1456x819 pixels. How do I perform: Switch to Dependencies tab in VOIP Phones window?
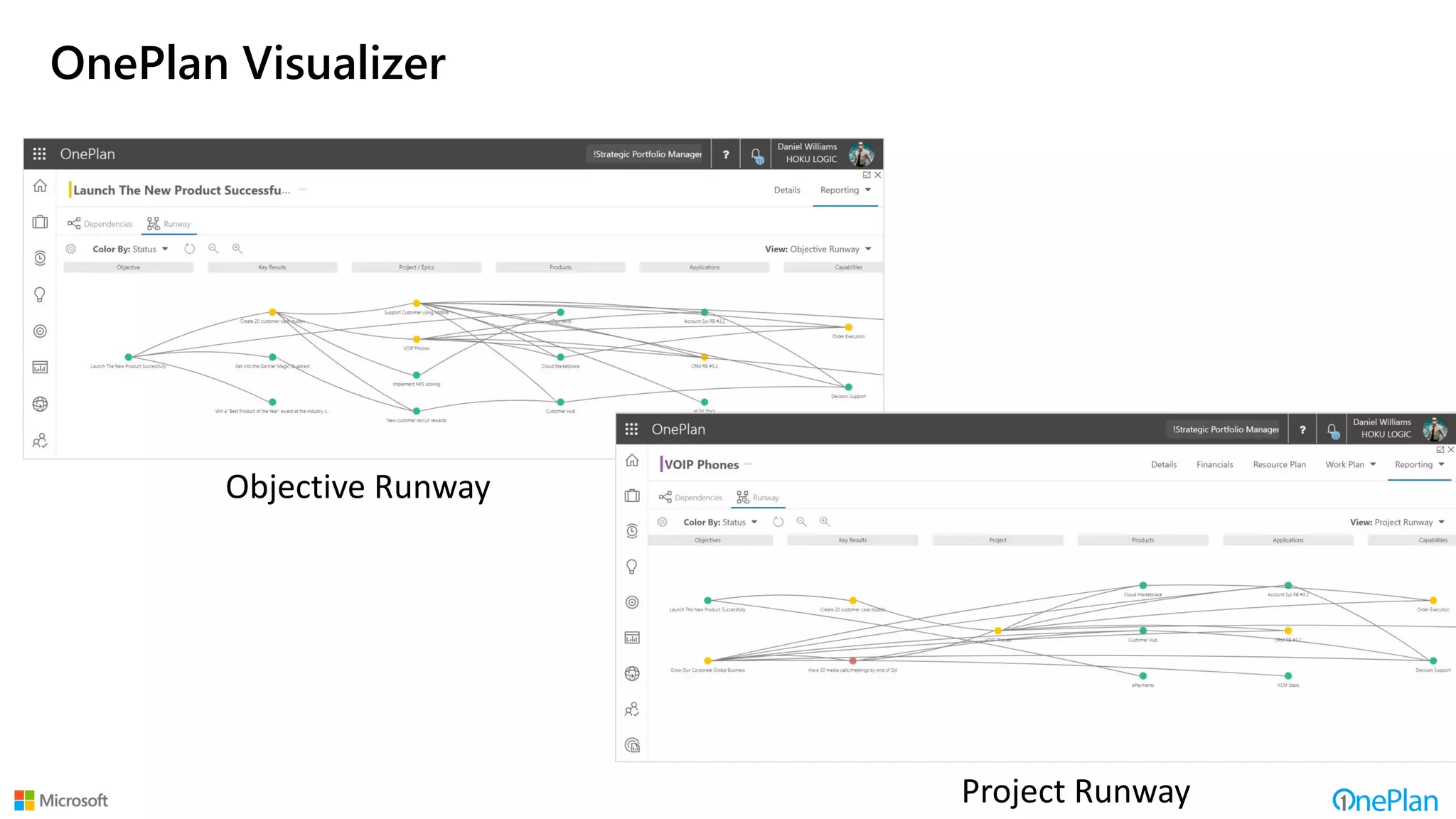coord(690,498)
